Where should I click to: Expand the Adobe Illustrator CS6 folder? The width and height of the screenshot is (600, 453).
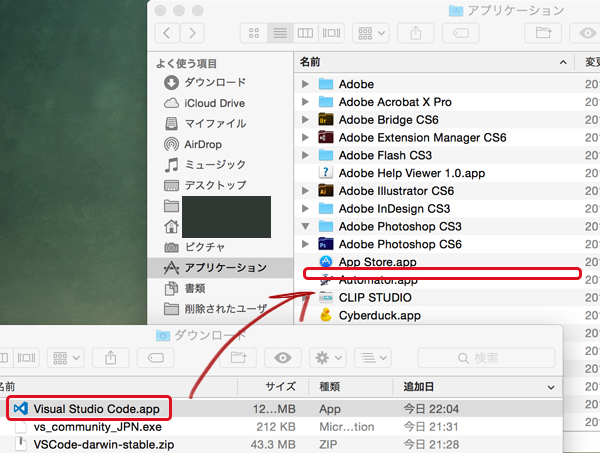click(x=305, y=191)
